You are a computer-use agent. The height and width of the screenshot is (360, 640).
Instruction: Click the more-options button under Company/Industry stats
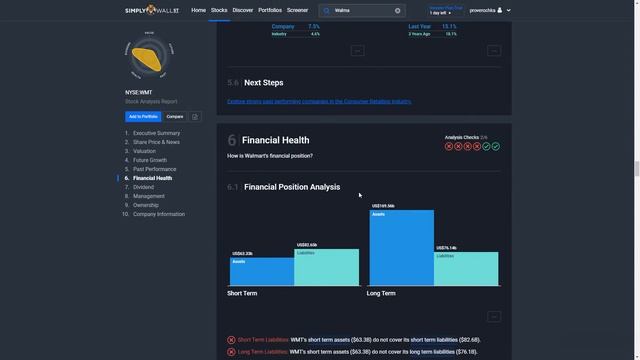point(358,51)
